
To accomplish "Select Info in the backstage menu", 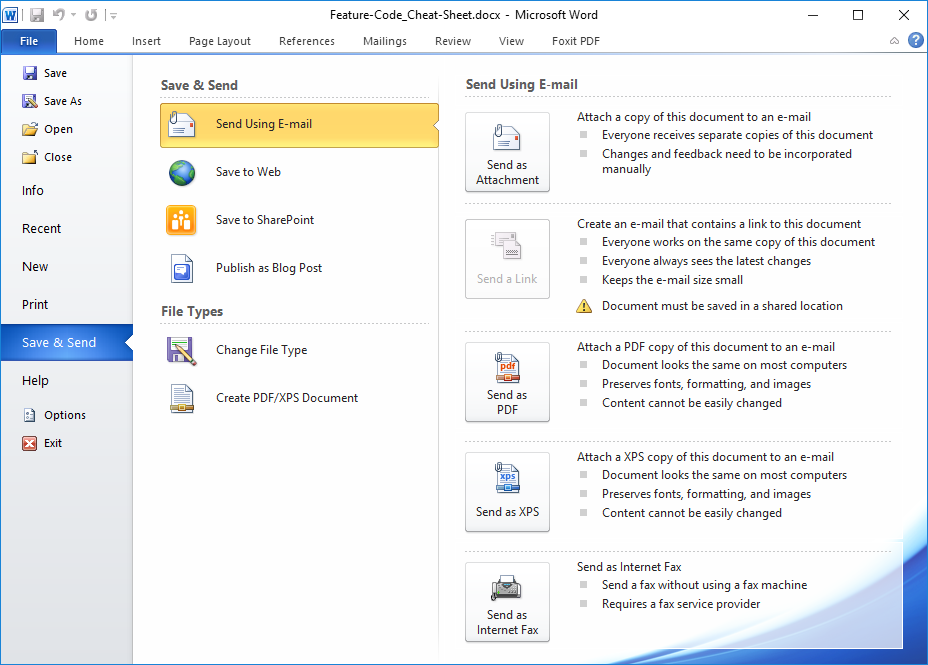I will [x=33, y=191].
